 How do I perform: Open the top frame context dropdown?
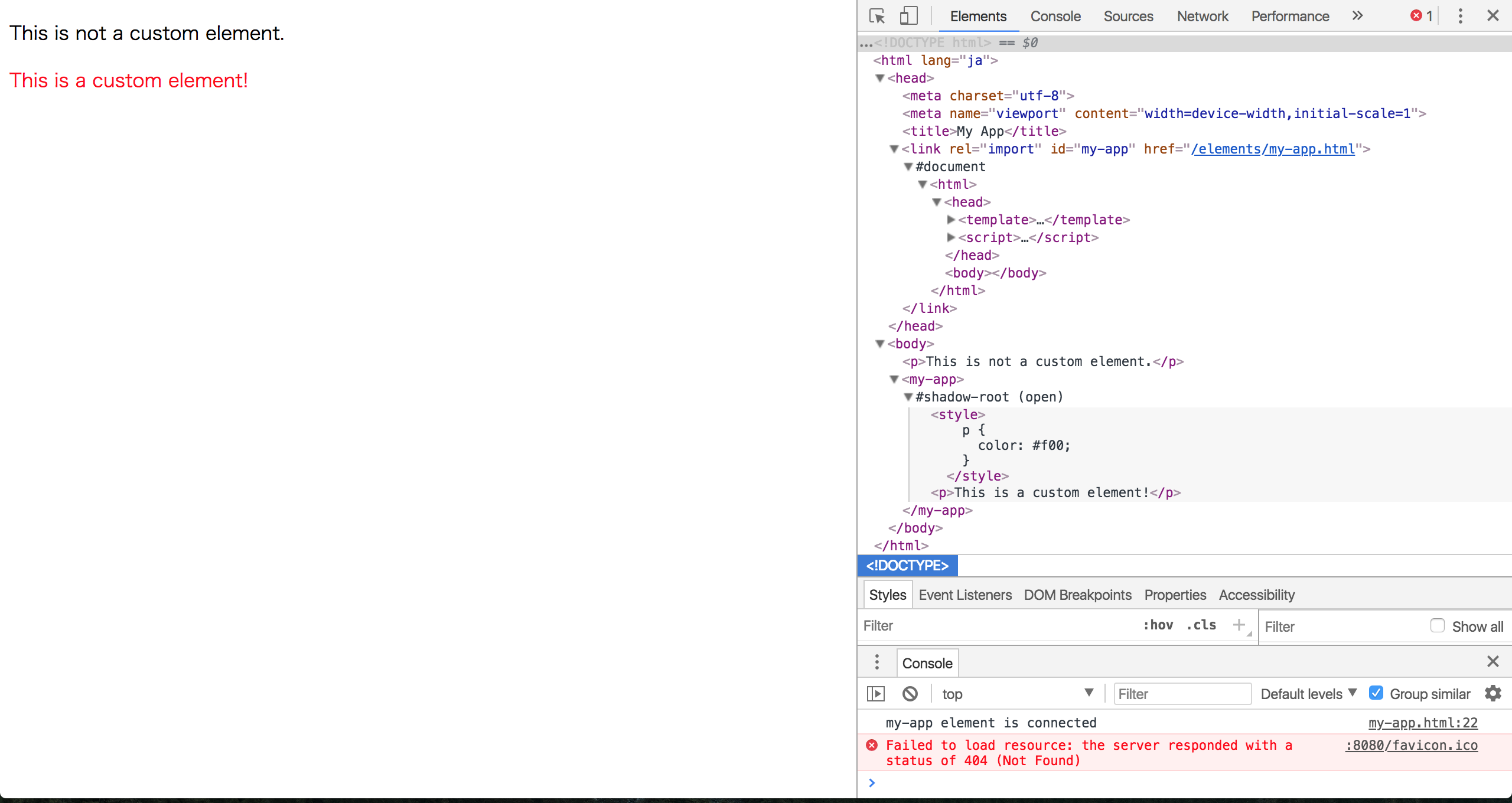click(x=1013, y=694)
